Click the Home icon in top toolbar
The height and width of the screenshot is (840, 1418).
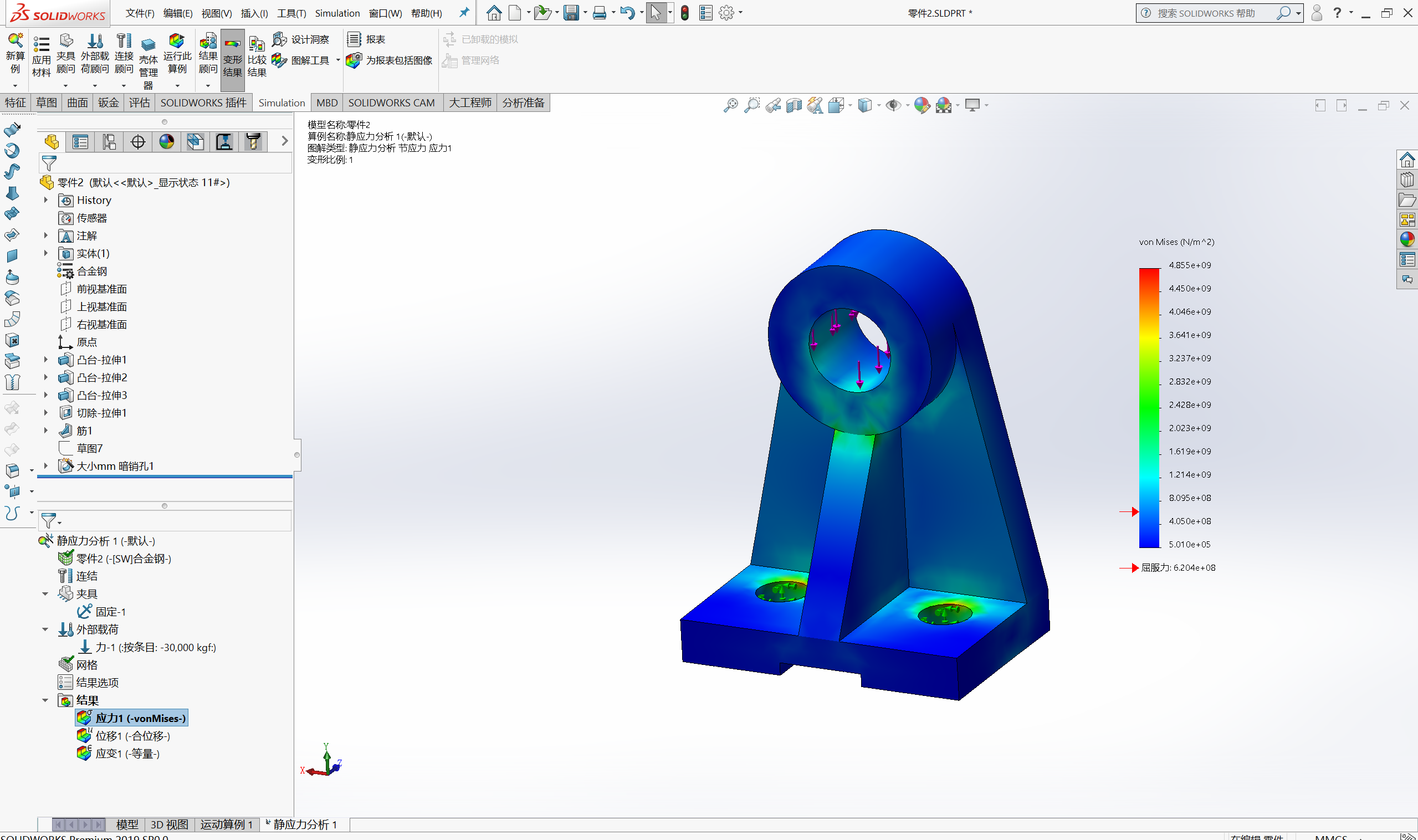(494, 12)
